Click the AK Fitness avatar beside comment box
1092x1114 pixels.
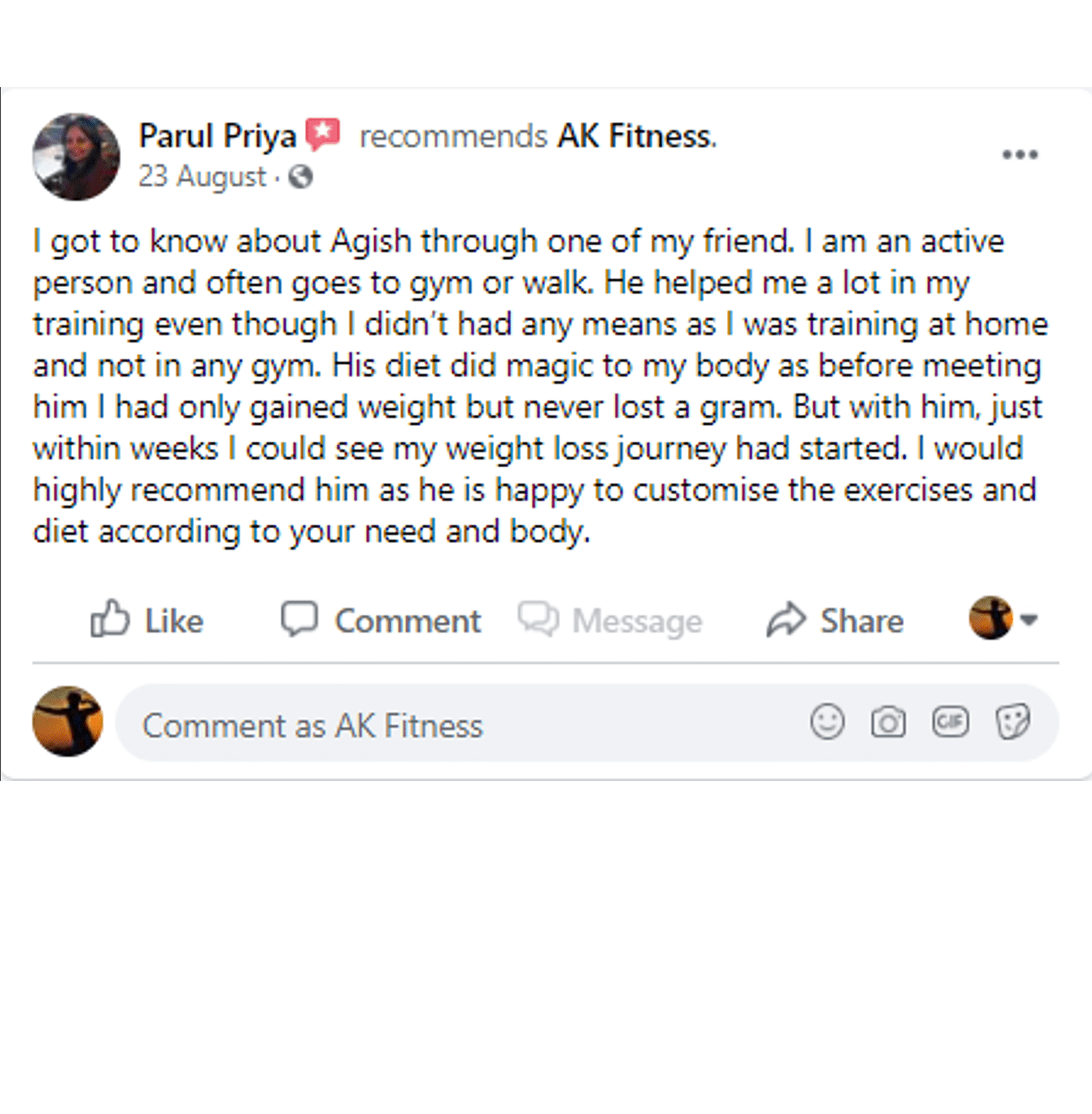coord(68,721)
